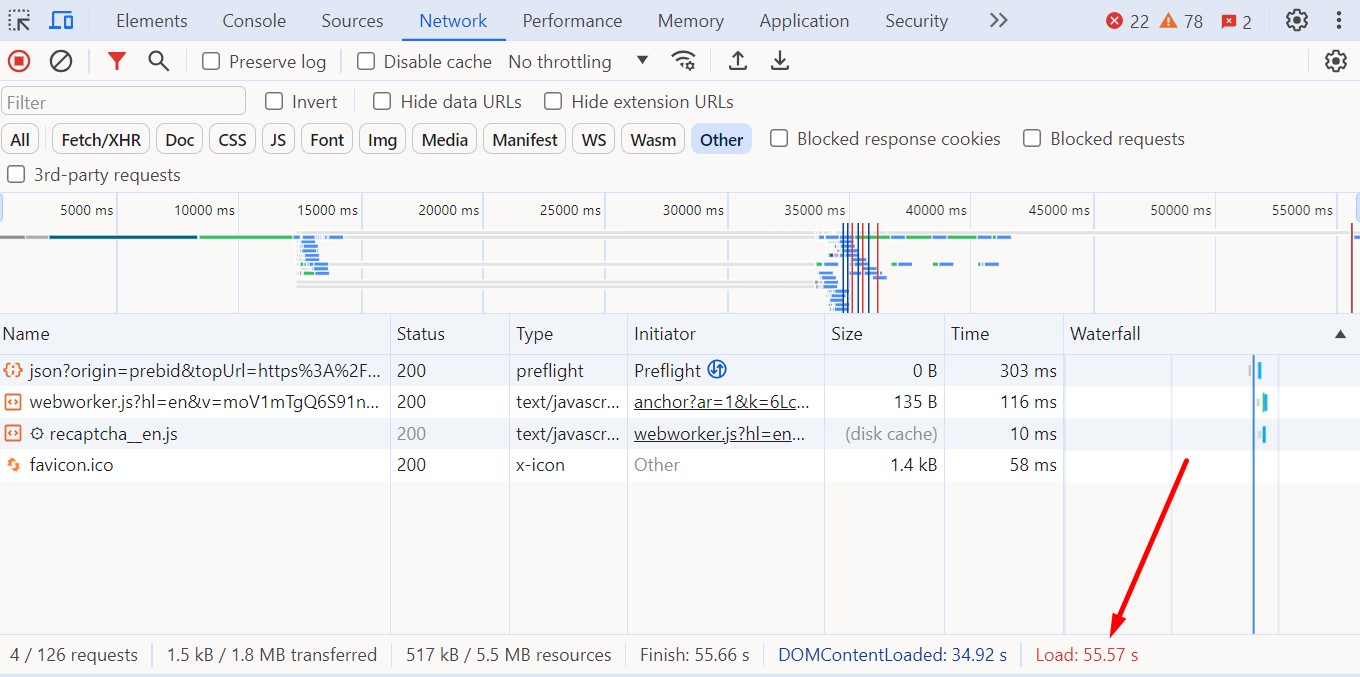This screenshot has height=677, width=1360.
Task: Import HAR file with upload arrow
Action: (738, 61)
